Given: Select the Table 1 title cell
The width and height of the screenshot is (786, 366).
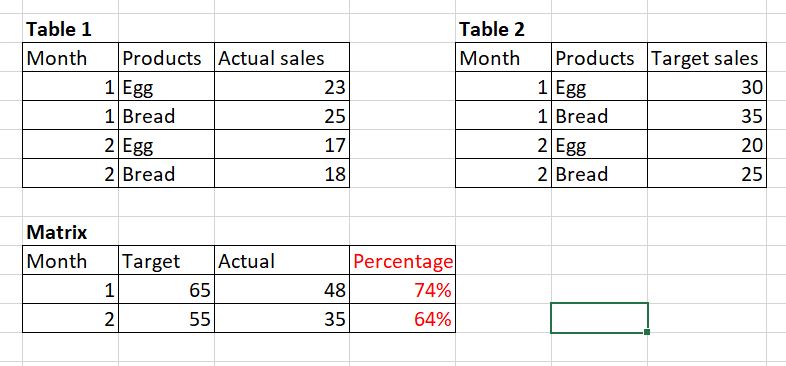Looking at the screenshot, I should (70, 29).
